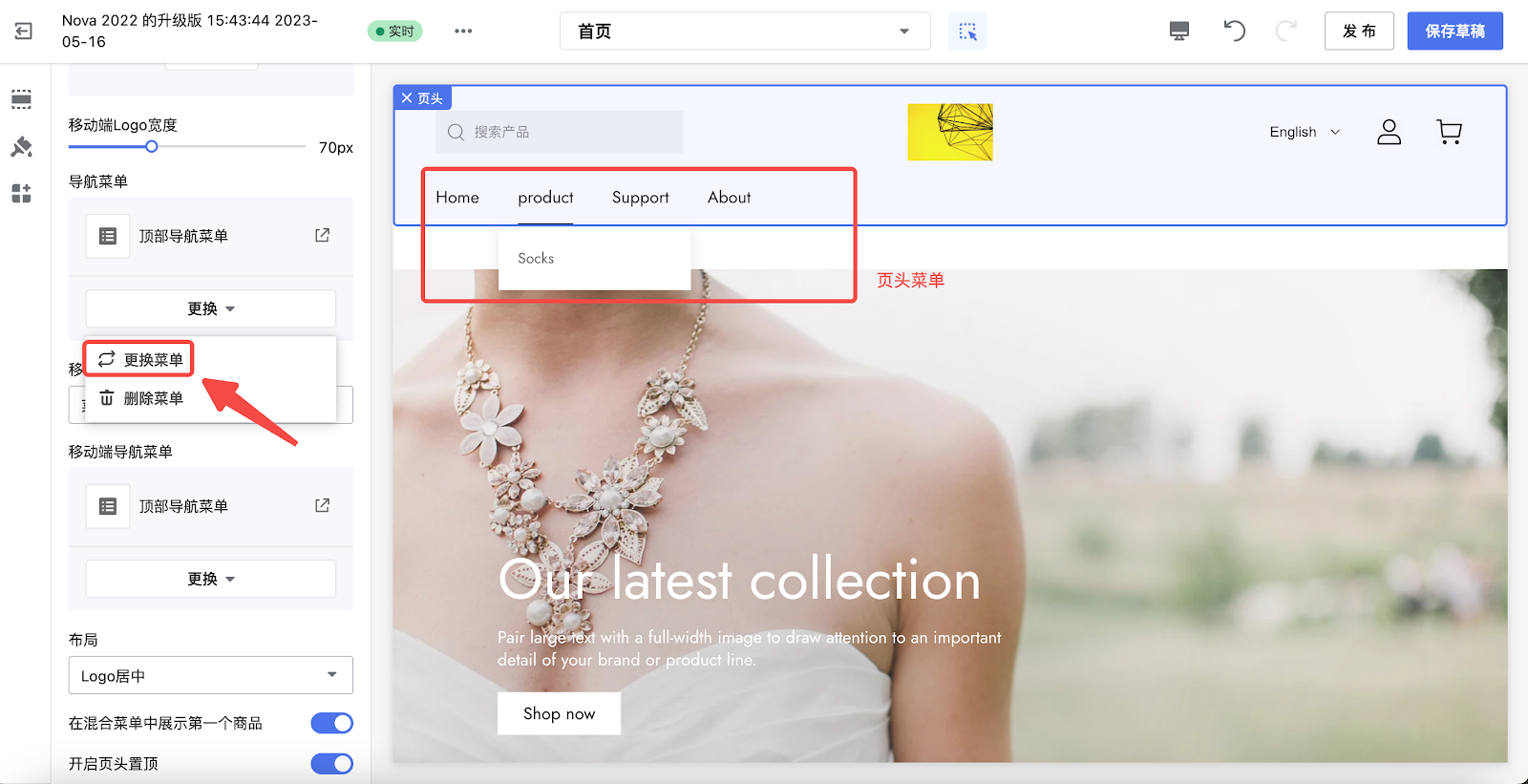The width and height of the screenshot is (1528, 784).
Task: Select 更换菜单 from the popup menu
Action: pos(139,359)
